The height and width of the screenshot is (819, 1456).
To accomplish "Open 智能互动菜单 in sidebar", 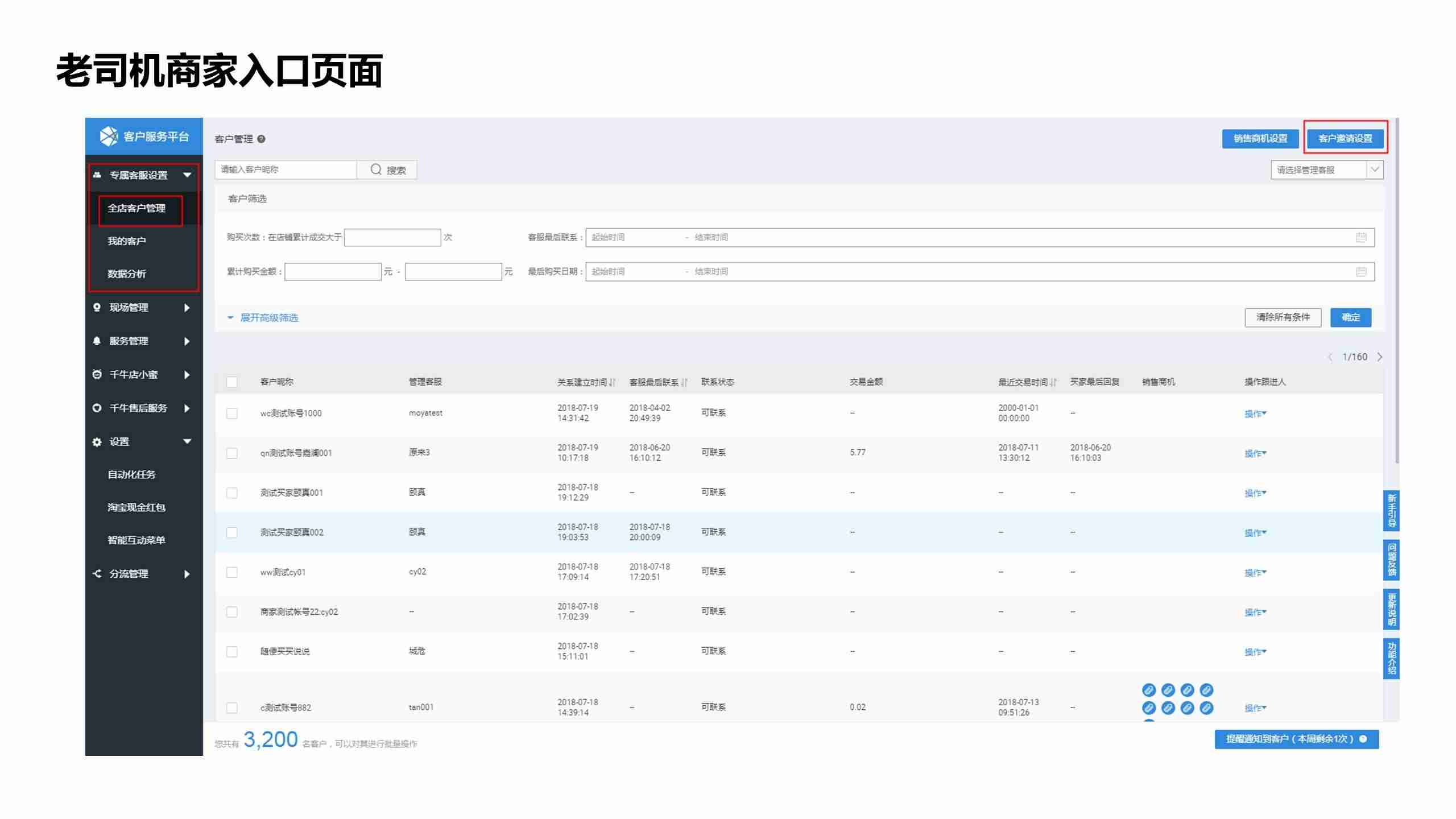I will (x=136, y=540).
